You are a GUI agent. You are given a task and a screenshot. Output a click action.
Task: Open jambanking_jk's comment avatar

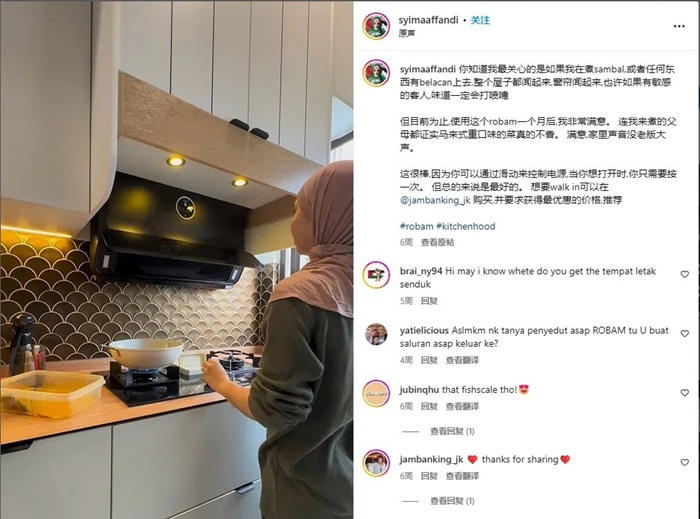[376, 463]
